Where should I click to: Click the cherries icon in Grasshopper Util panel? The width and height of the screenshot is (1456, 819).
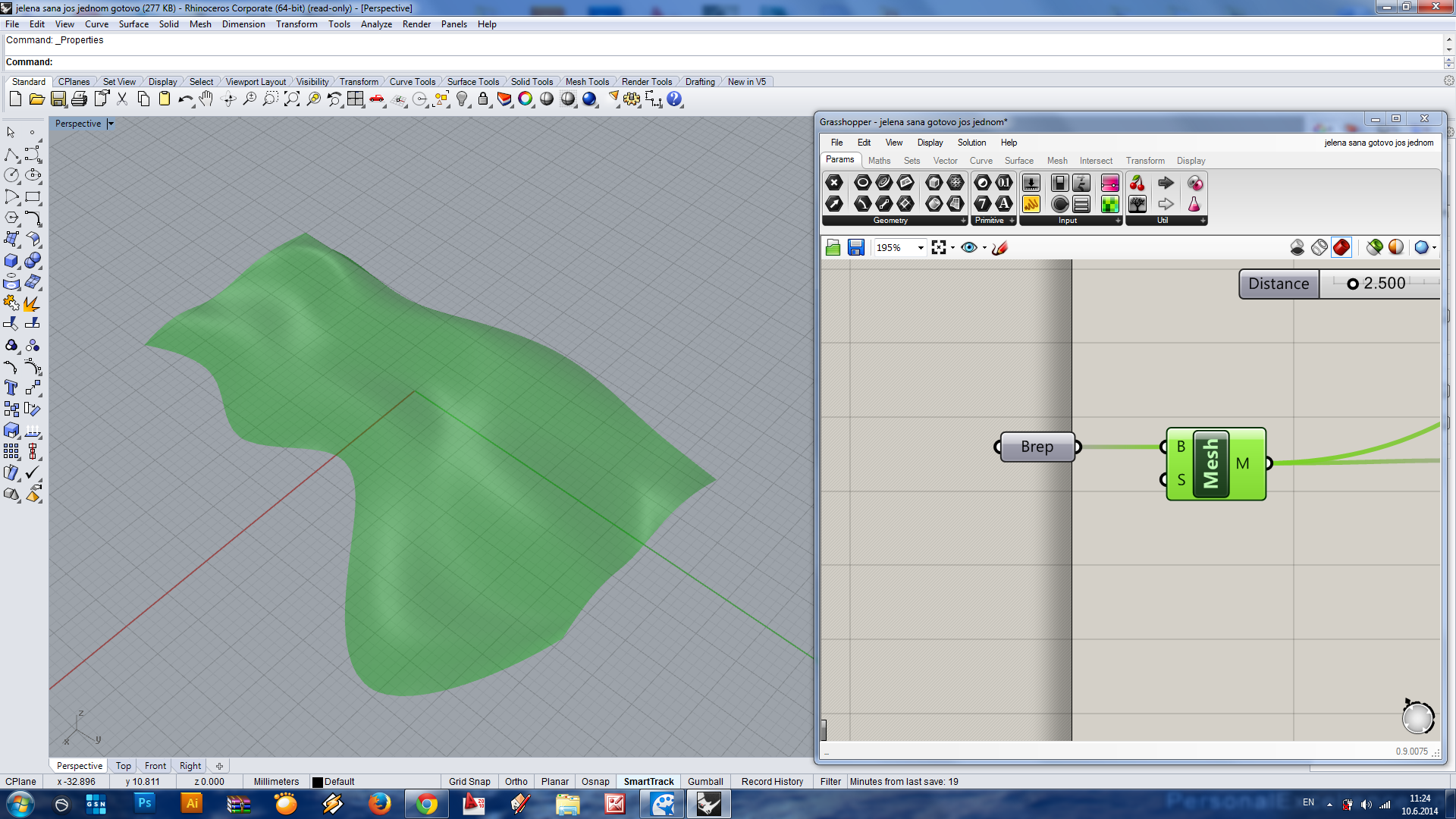point(1137,183)
